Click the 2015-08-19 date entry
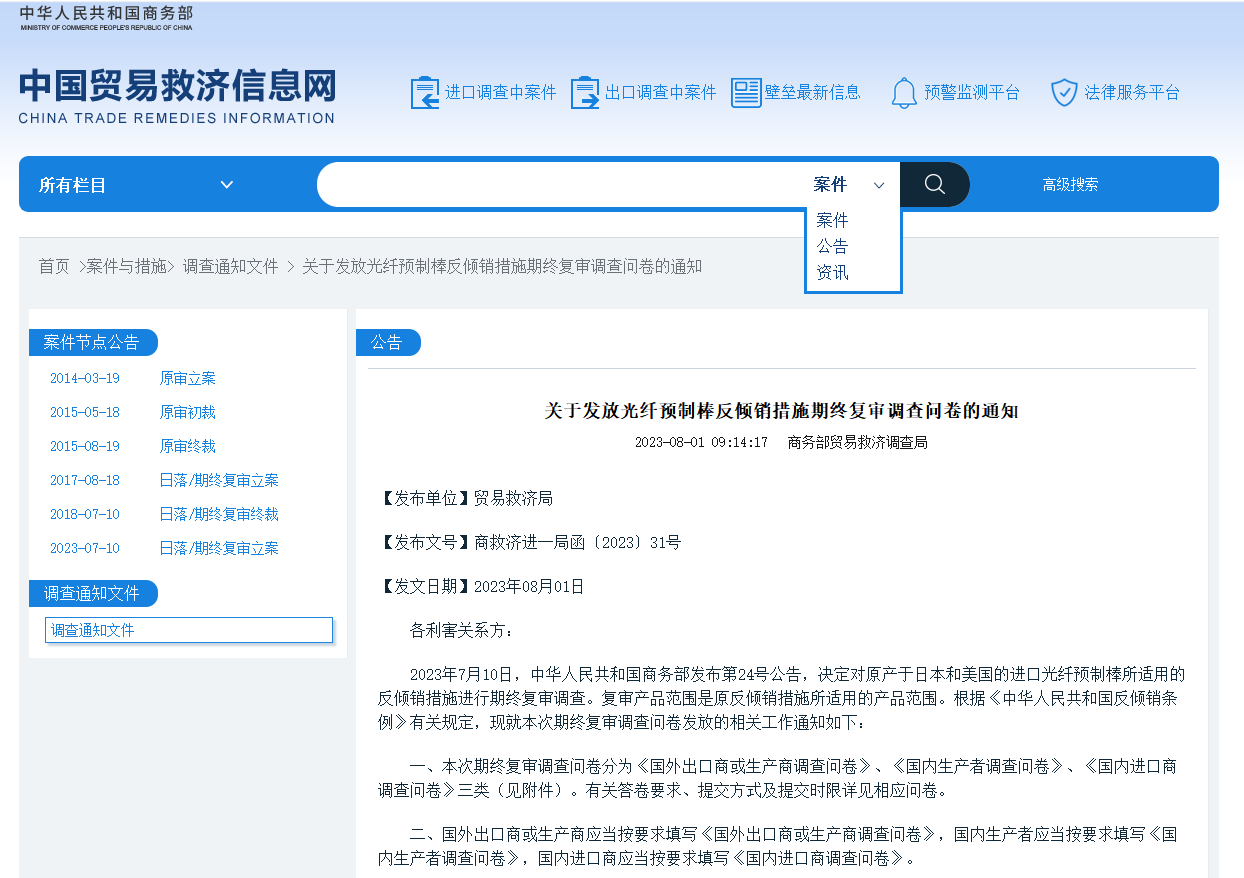 [x=85, y=447]
